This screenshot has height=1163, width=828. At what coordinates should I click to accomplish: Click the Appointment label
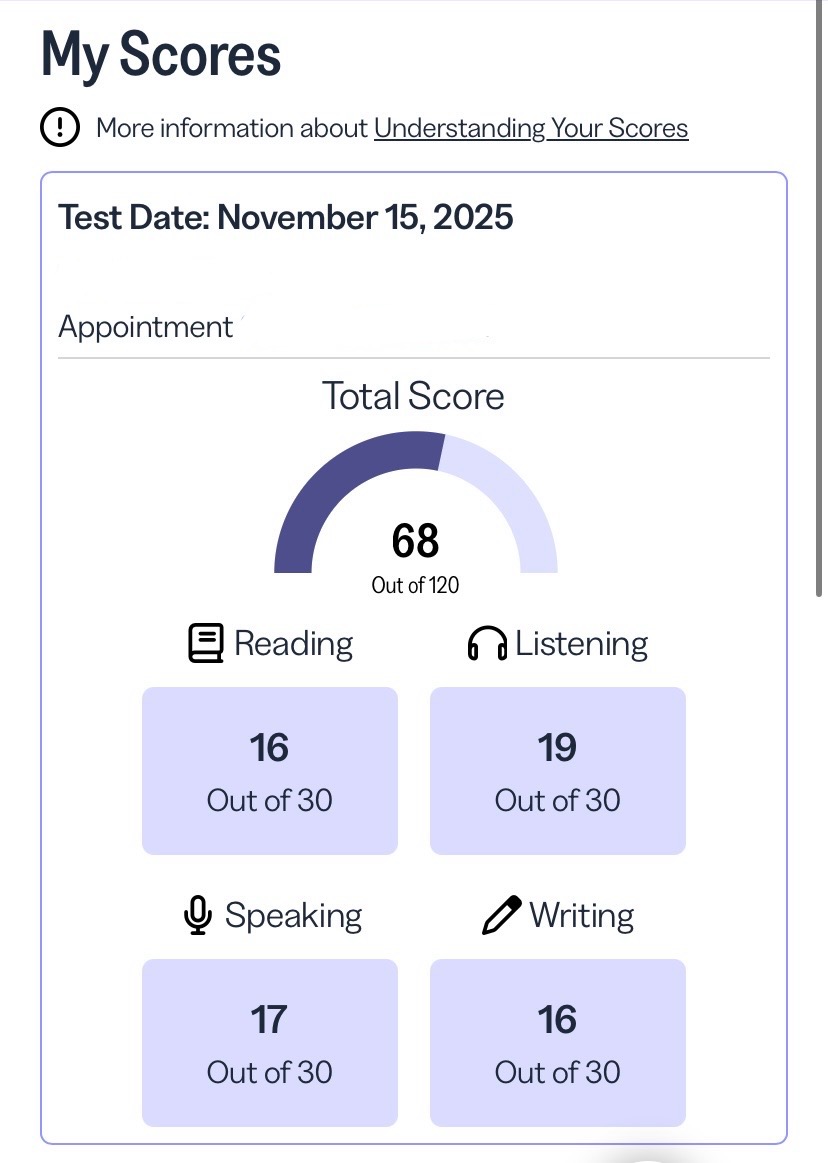[x=146, y=327]
